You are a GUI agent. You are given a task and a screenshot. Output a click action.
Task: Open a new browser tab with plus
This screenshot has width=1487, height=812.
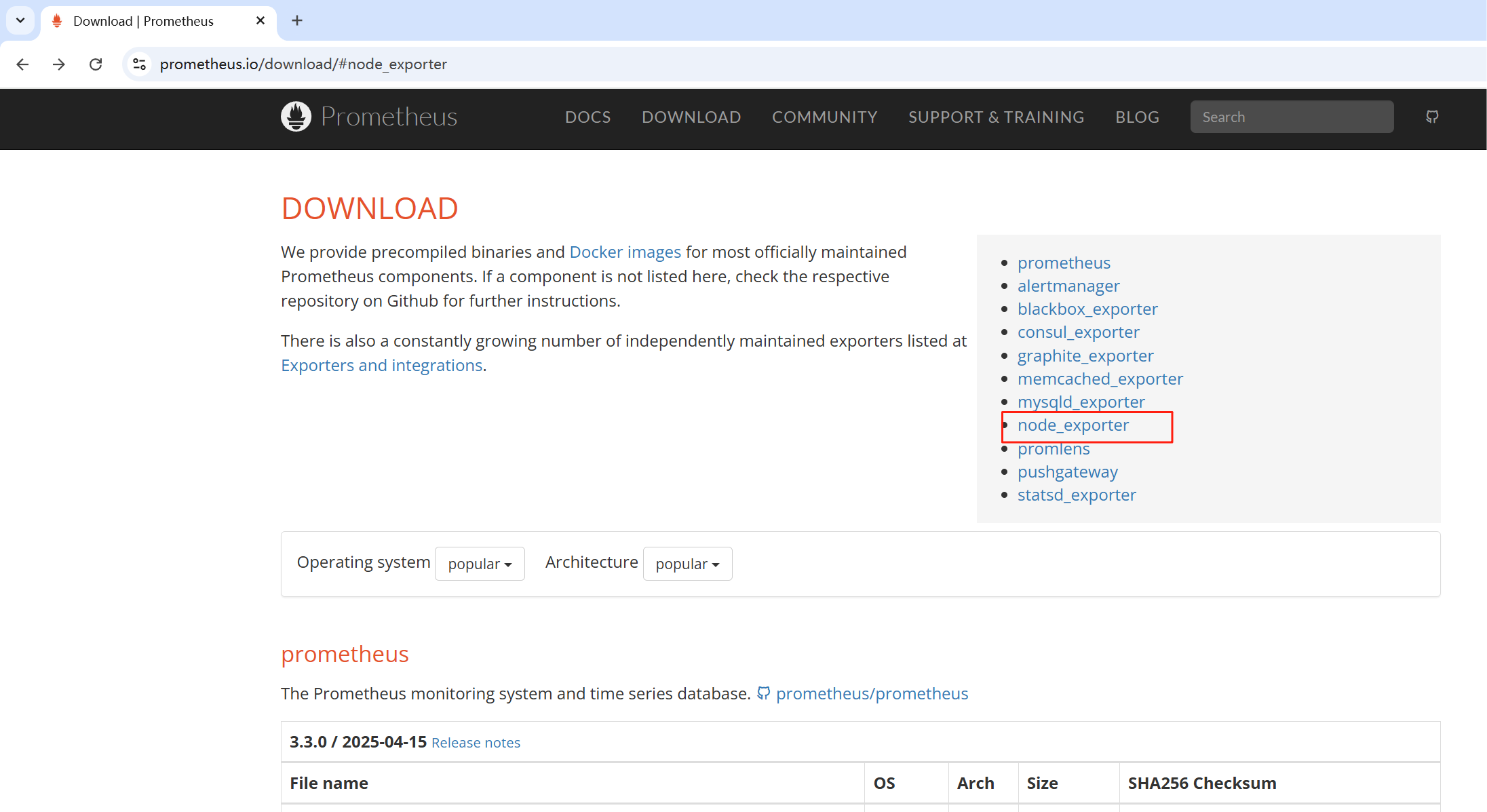click(297, 20)
